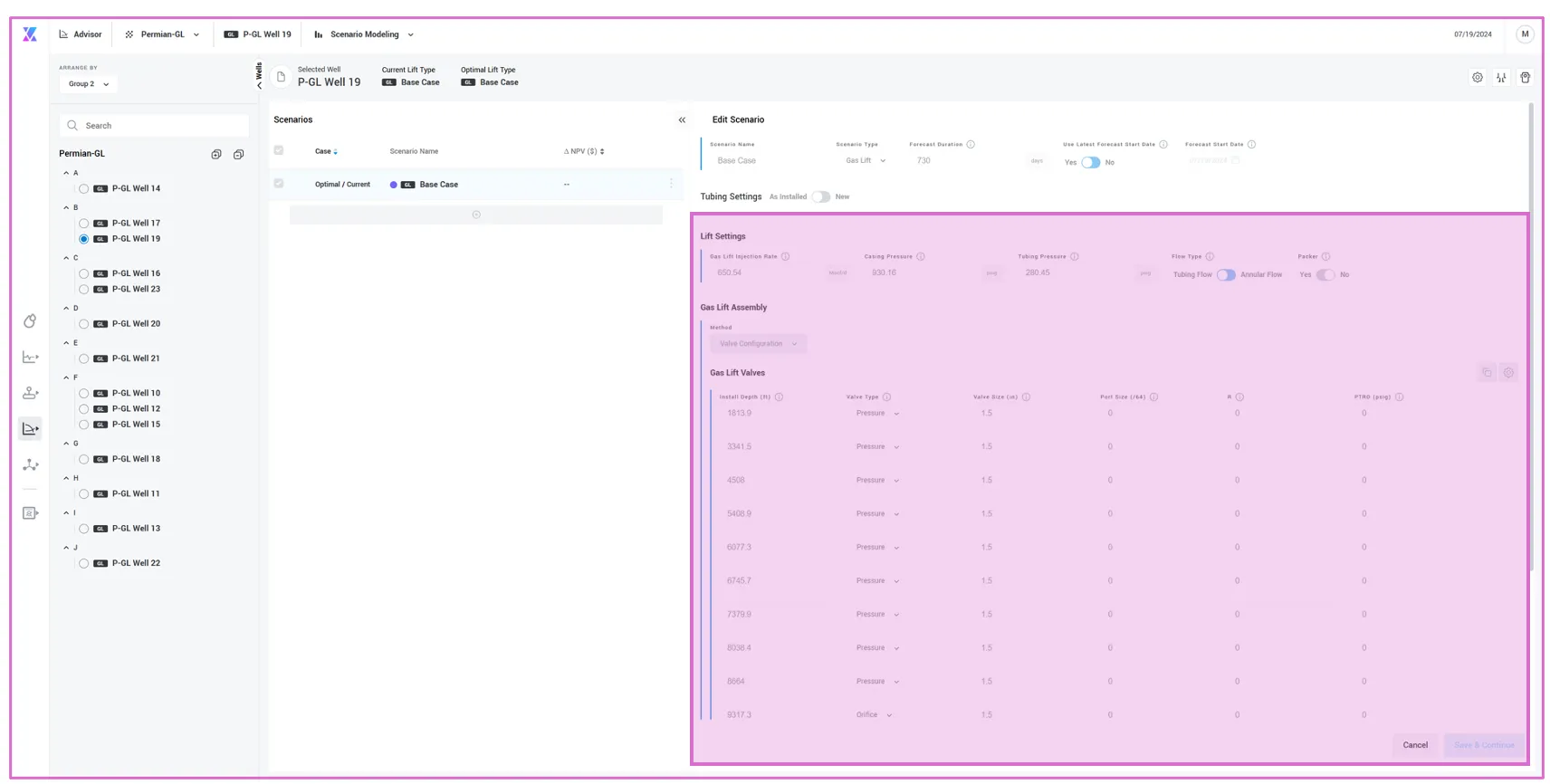The image size is (1550, 784).
Task: Click the user avatar M
Action: pyautogui.click(x=1525, y=34)
